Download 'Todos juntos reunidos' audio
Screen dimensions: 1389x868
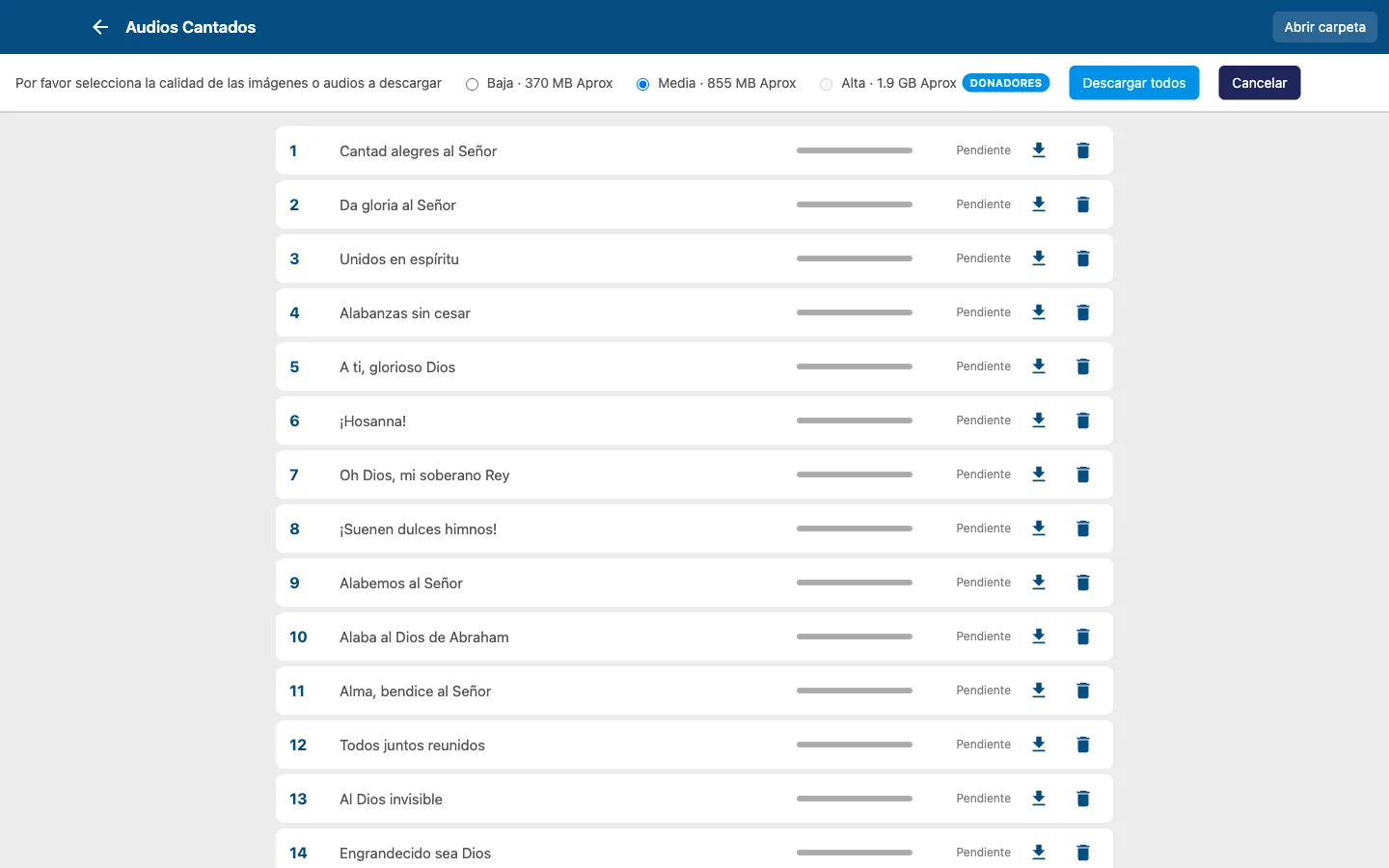coord(1039,745)
